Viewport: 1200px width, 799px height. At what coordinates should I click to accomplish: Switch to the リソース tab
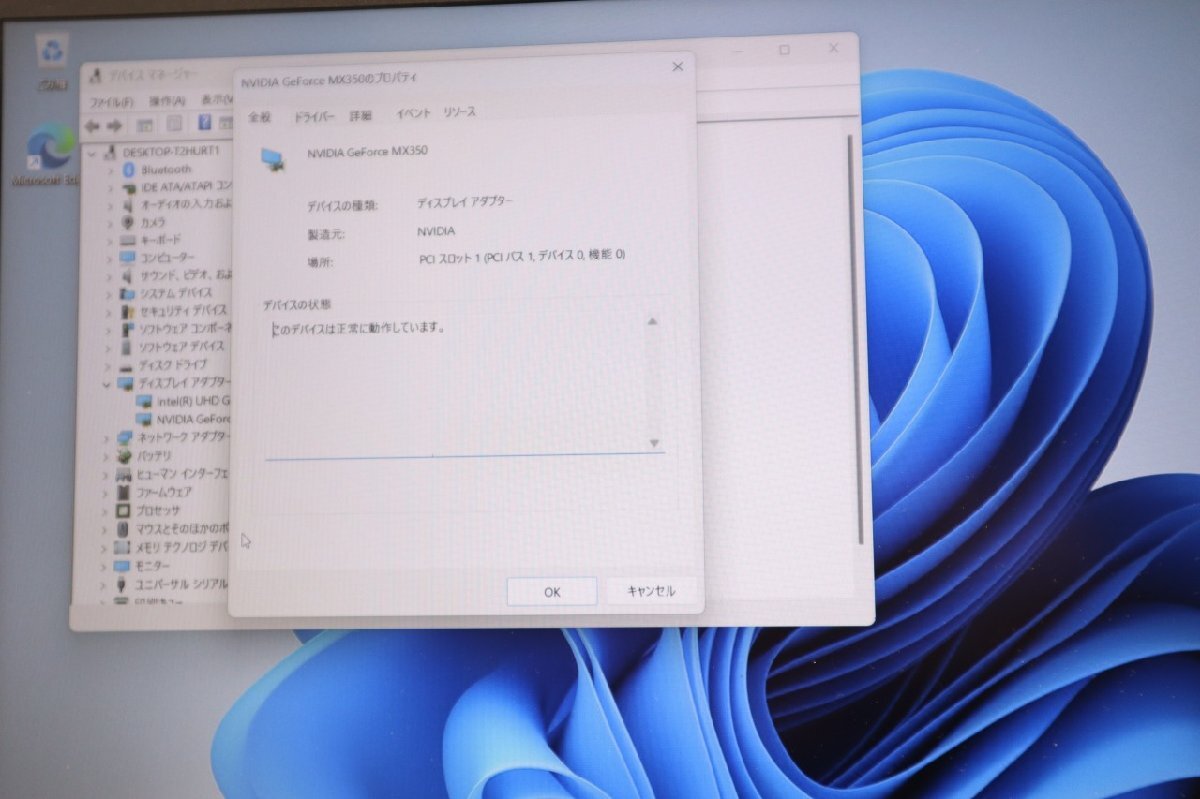coord(460,112)
